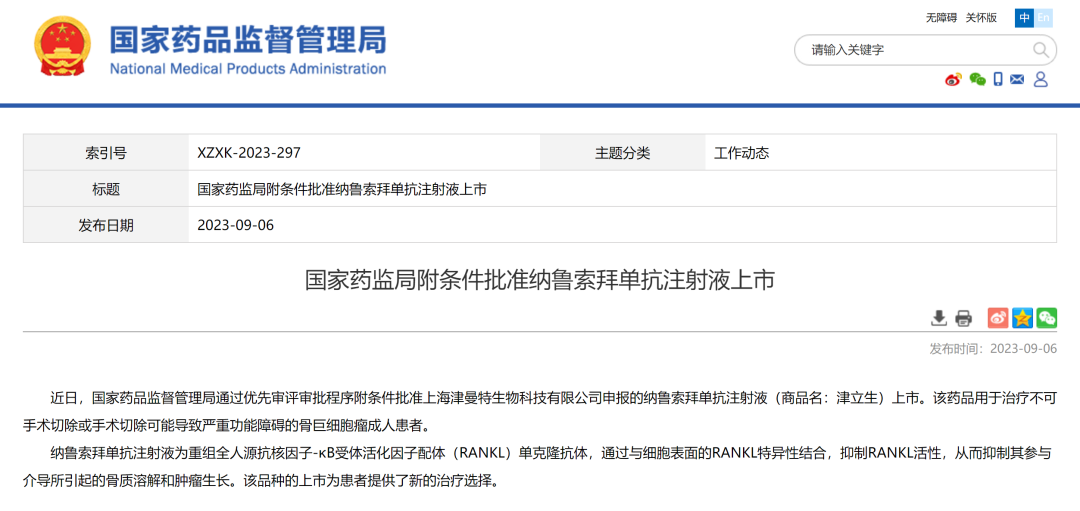Open the WeChat icon in header

click(x=977, y=79)
